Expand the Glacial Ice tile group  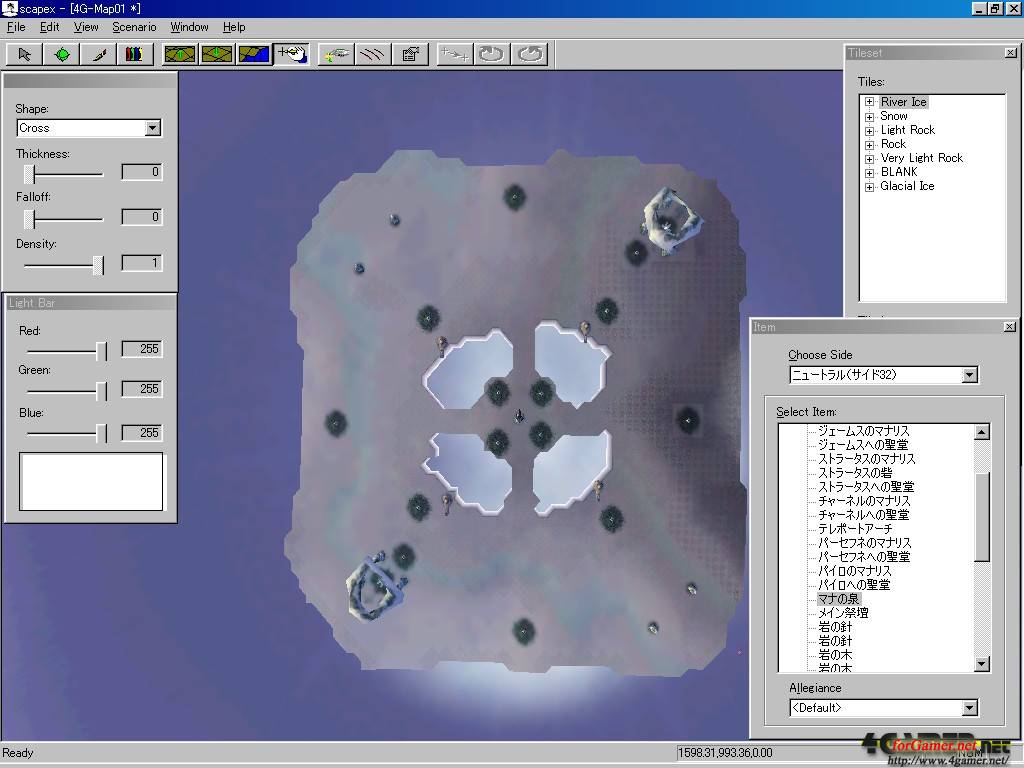(869, 187)
